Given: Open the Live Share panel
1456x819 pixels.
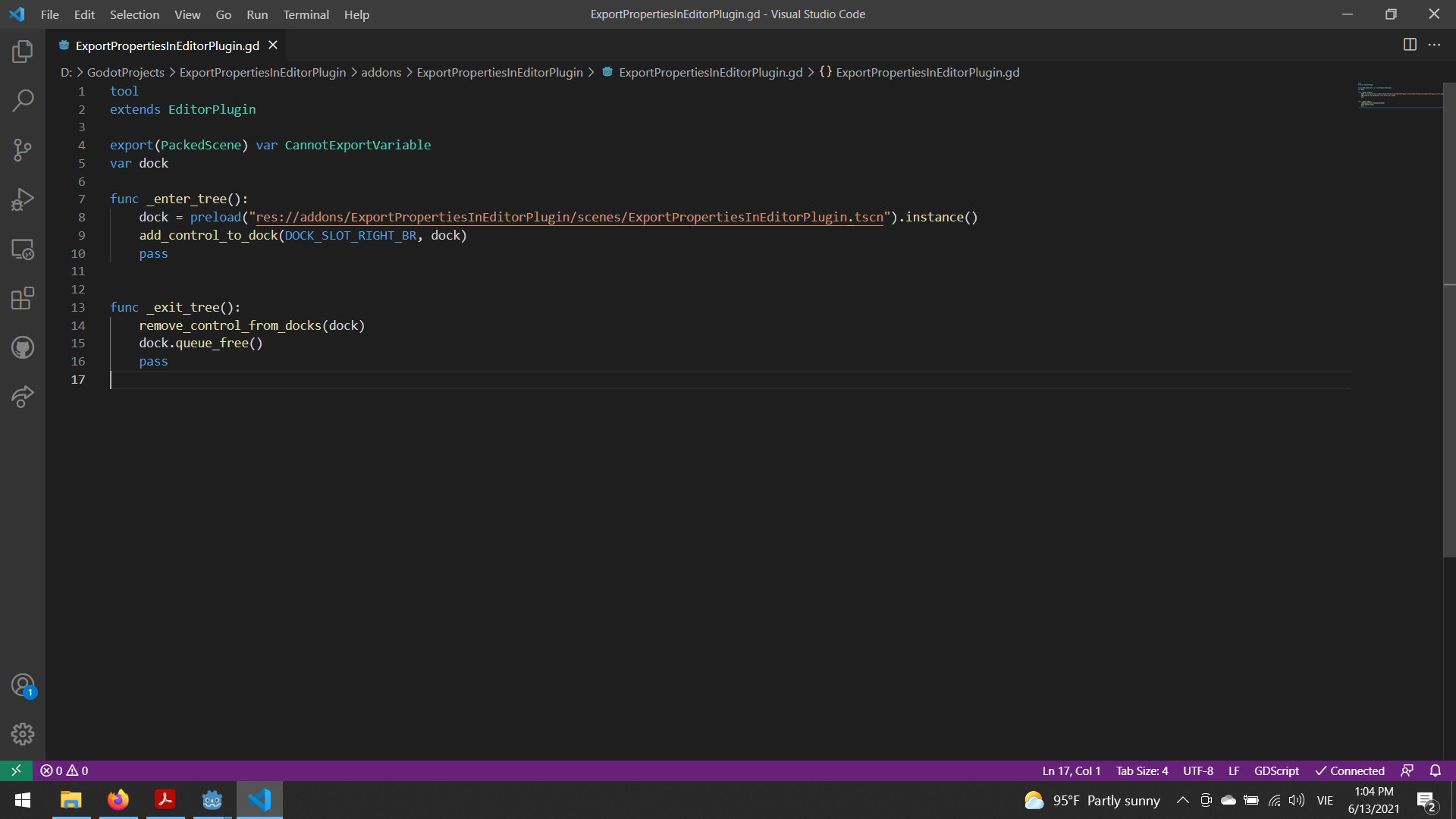Looking at the screenshot, I should 23,397.
